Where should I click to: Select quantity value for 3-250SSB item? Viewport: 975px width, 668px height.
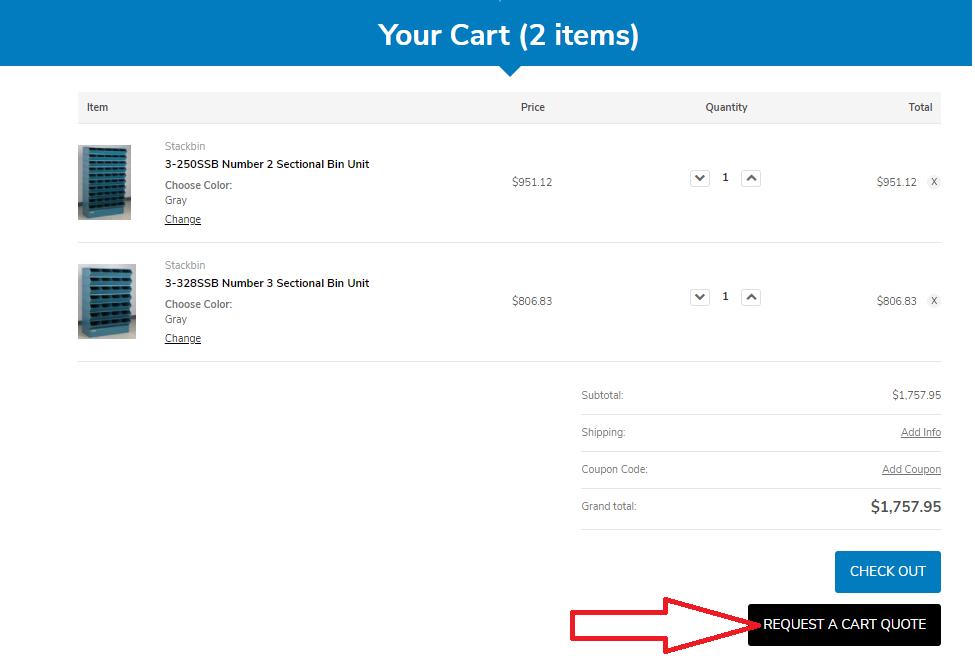click(725, 178)
